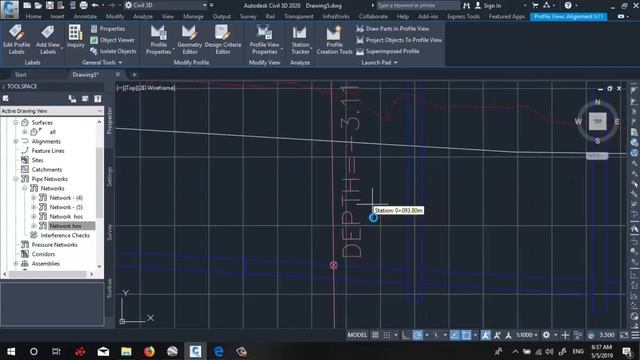Open the Settings side tab in Toolspace

109,176
